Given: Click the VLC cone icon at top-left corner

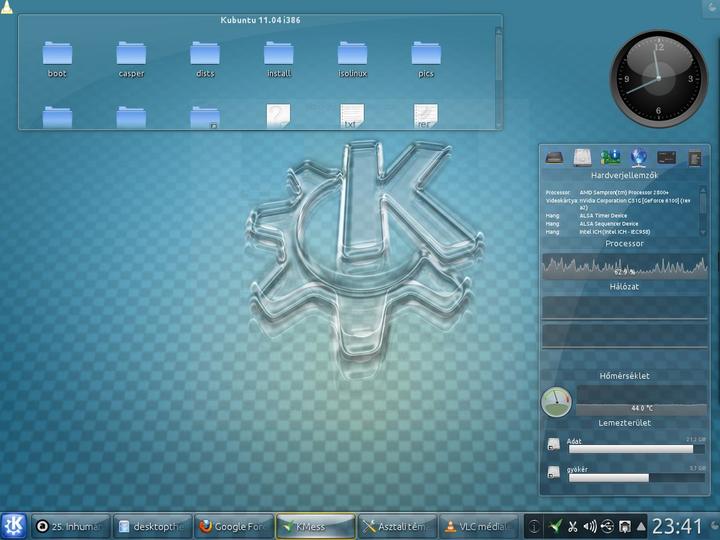Looking at the screenshot, I should pyautogui.click(x=6, y=7).
